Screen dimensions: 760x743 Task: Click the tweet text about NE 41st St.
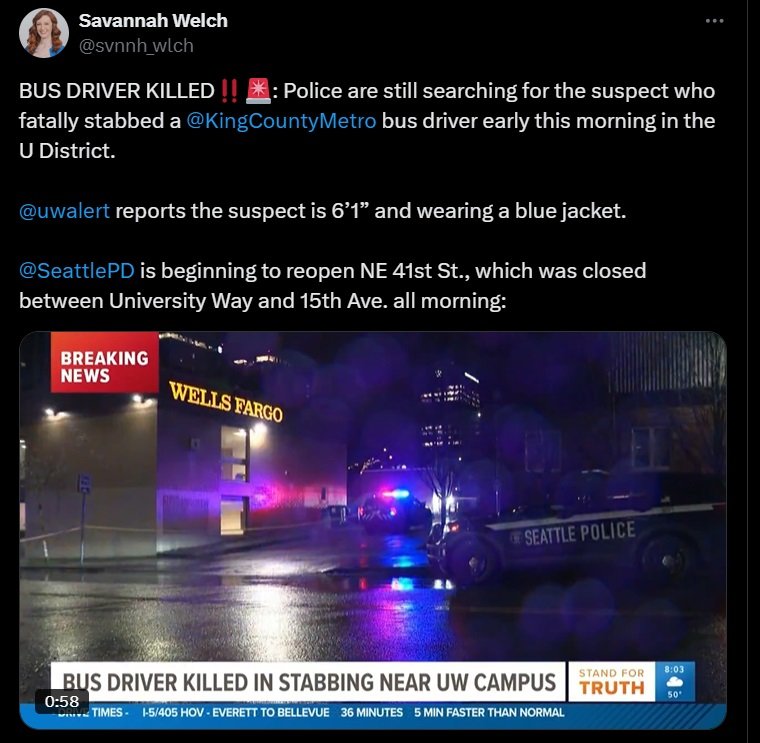pyautogui.click(x=332, y=285)
